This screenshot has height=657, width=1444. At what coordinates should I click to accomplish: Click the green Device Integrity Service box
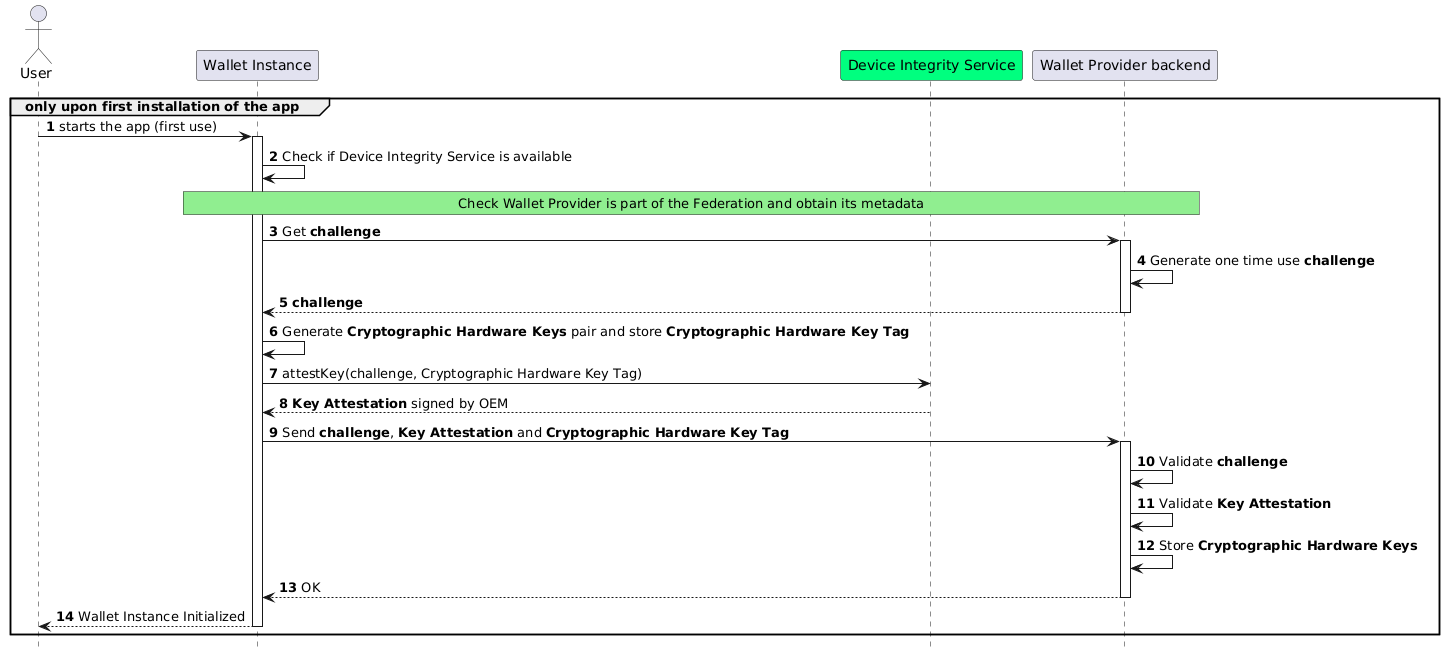pos(931,66)
